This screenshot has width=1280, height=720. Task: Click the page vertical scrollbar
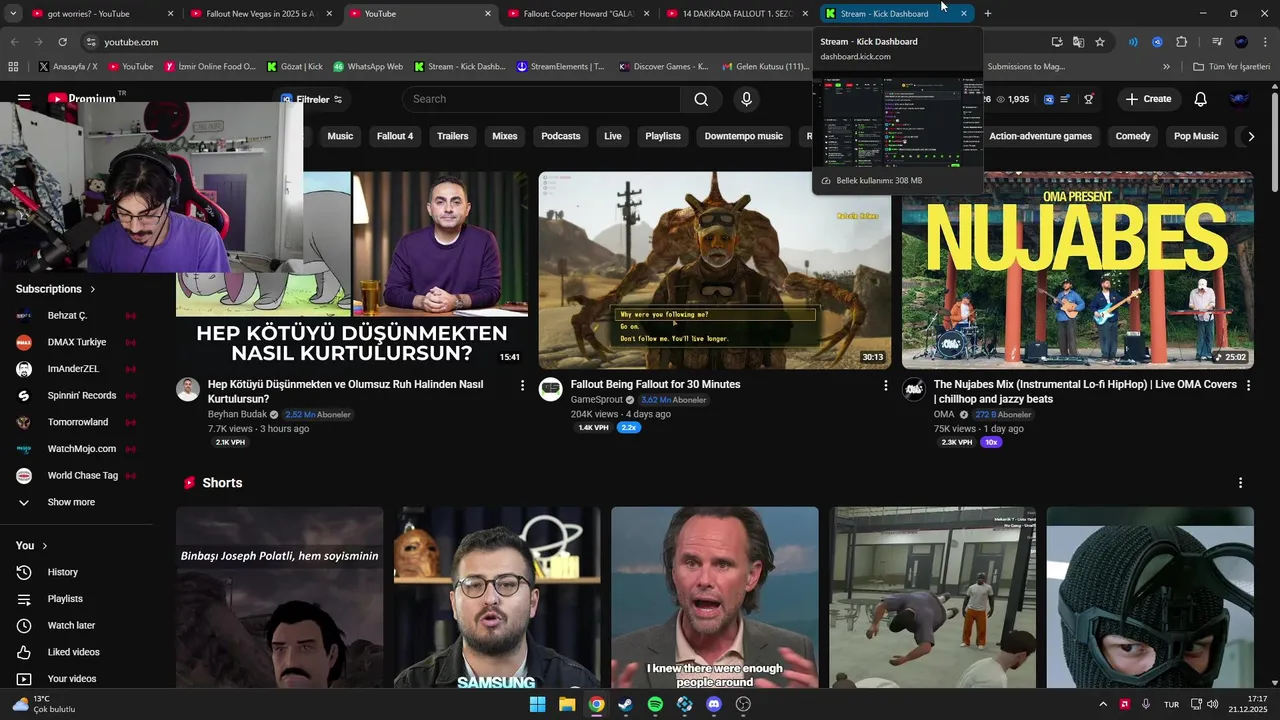tap(1274, 140)
